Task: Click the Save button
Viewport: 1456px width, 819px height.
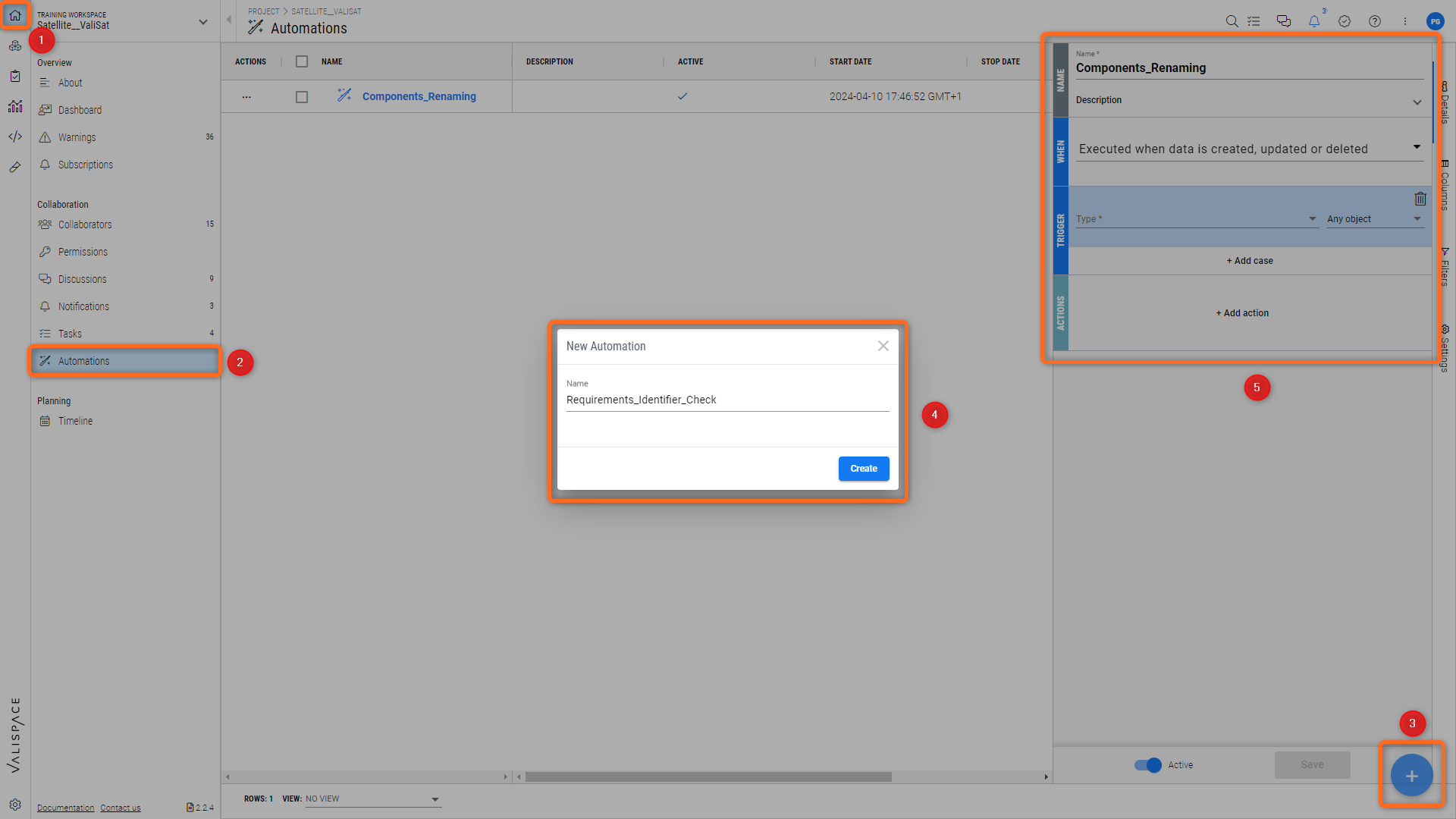Action: pos(1312,764)
